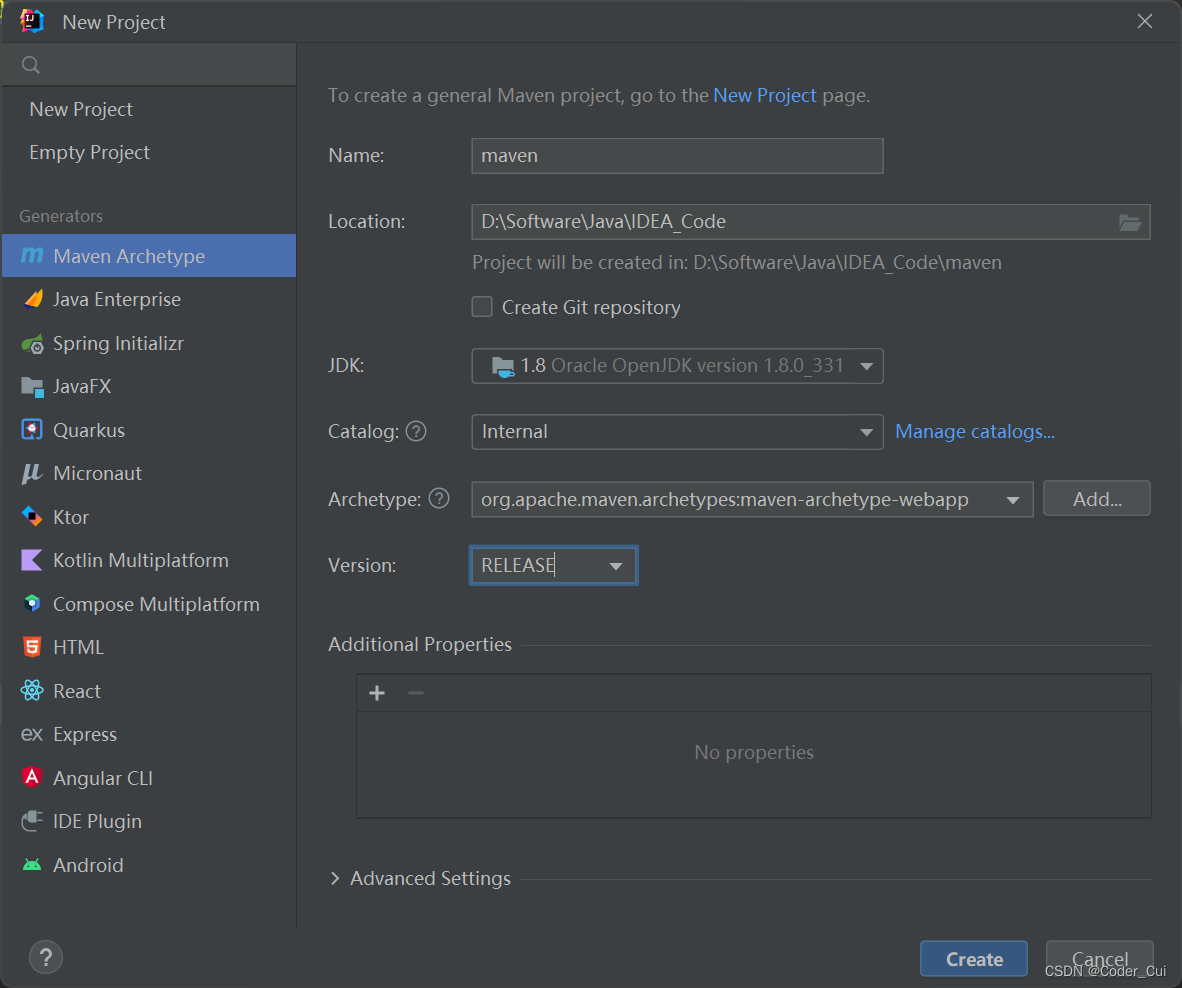
Task: Close the New Project dialog
Action: [1144, 21]
